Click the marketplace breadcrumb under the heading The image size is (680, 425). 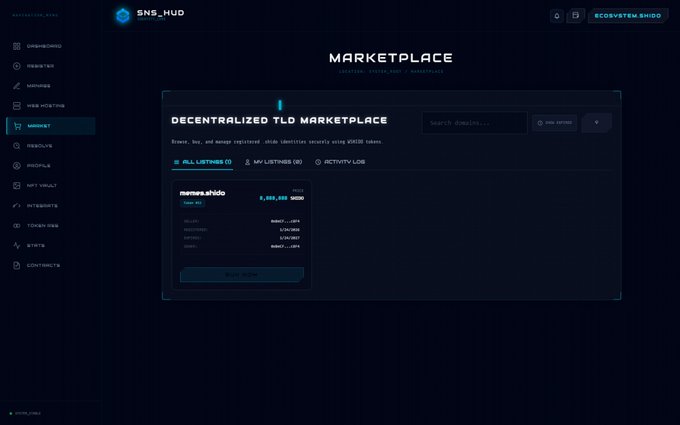click(x=391, y=71)
